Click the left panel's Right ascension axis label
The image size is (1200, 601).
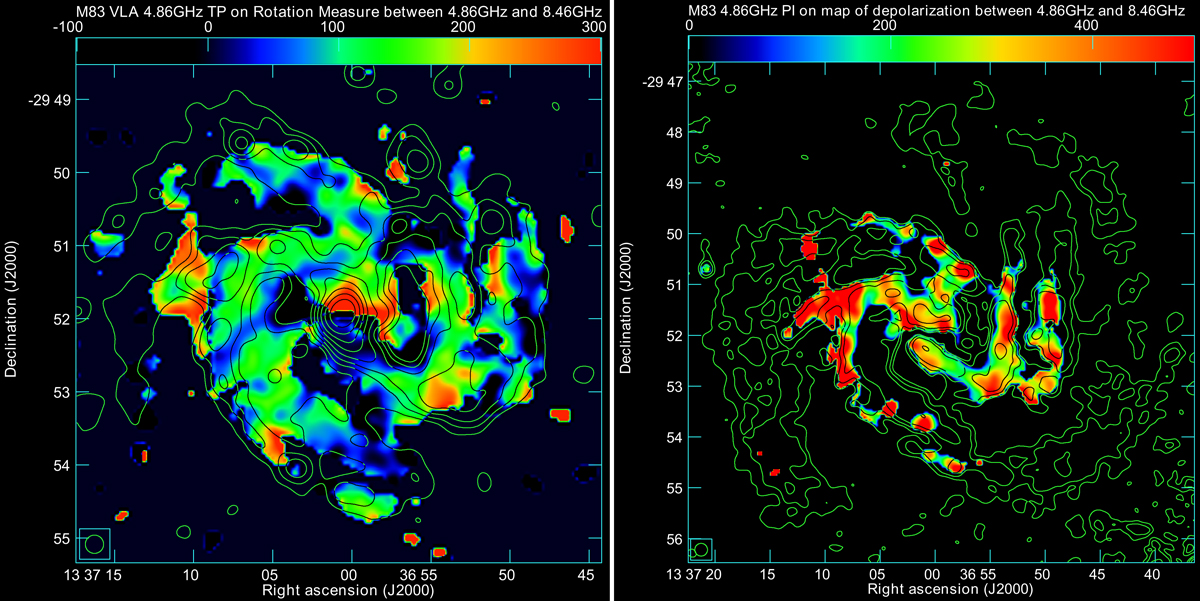point(331,592)
